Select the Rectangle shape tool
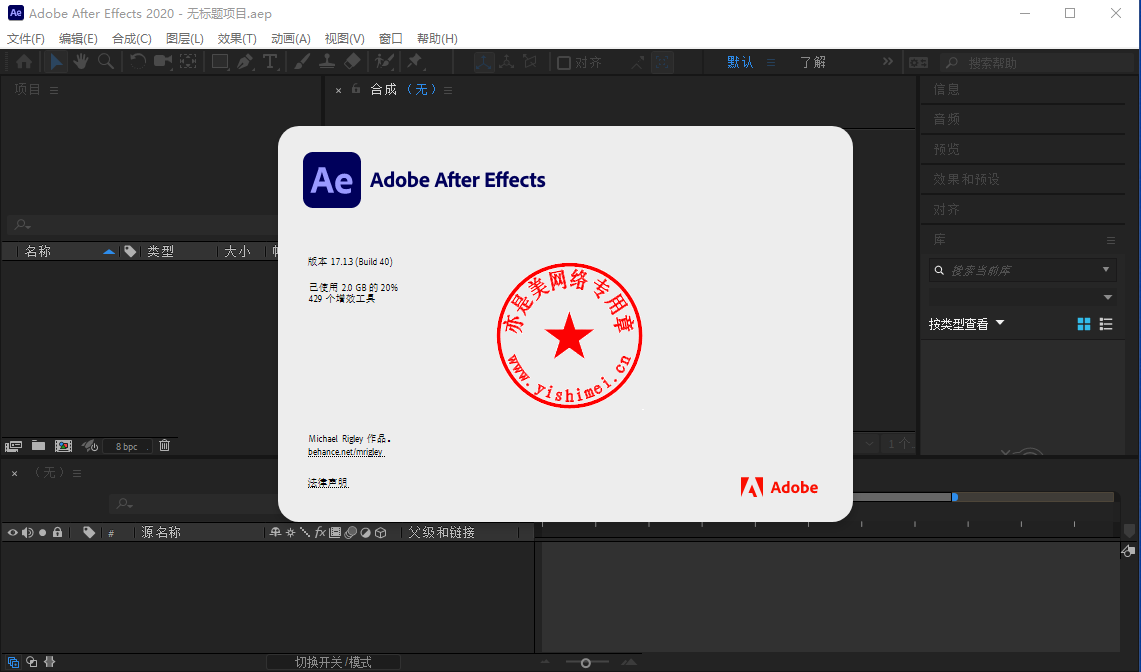 click(x=220, y=62)
